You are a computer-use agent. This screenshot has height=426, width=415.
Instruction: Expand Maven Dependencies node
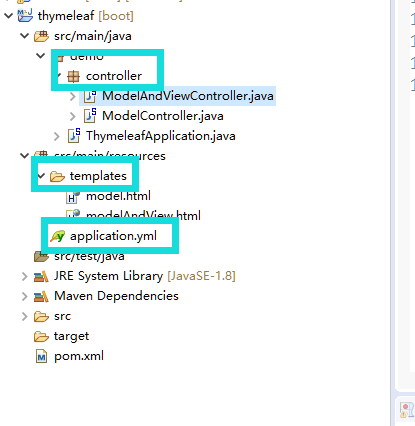(24, 296)
